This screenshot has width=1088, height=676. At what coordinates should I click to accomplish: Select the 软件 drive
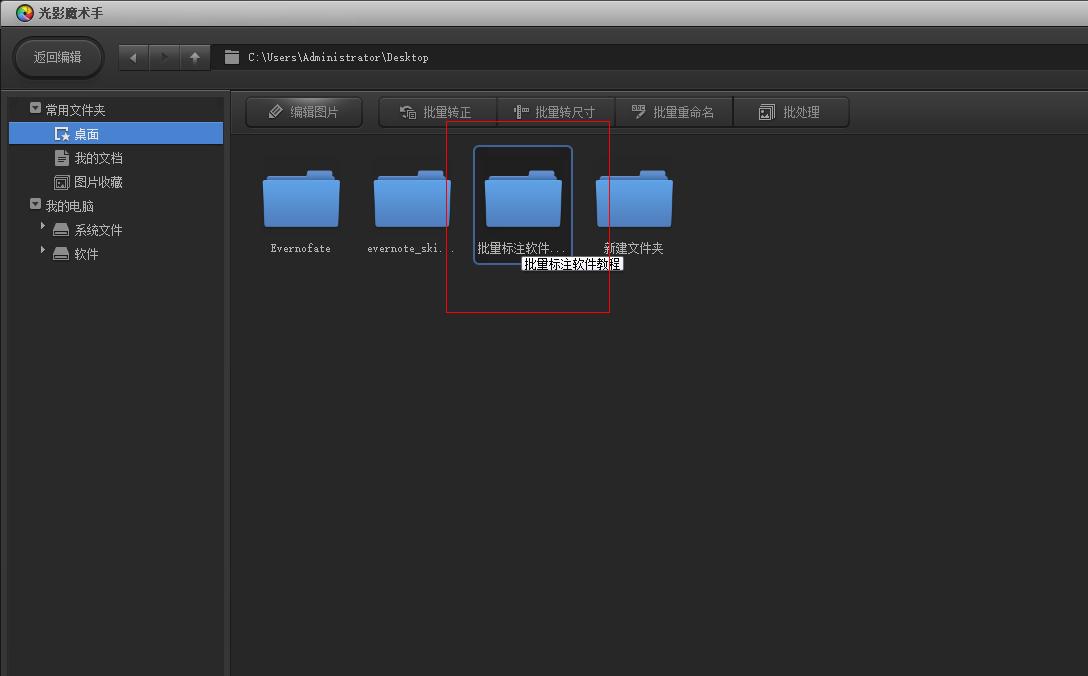point(86,254)
